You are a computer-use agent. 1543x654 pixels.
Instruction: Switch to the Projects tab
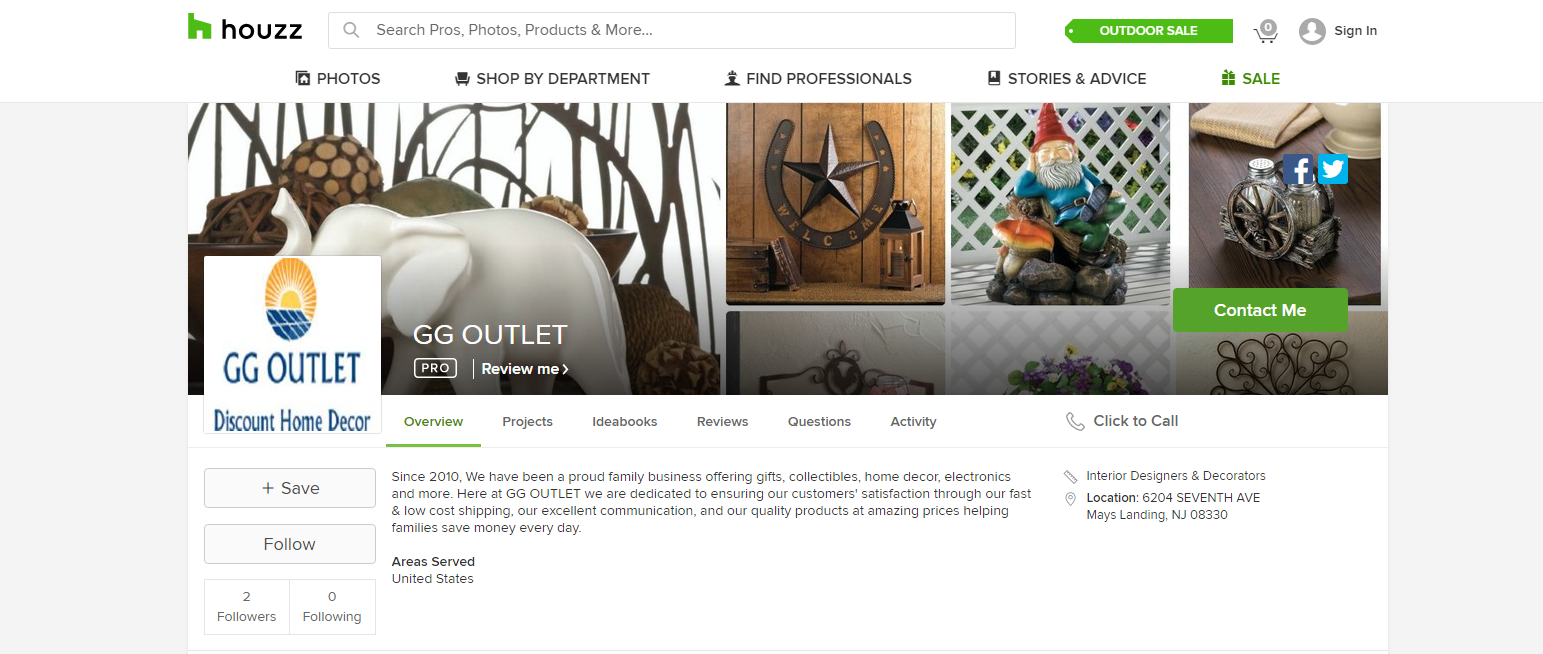(527, 422)
